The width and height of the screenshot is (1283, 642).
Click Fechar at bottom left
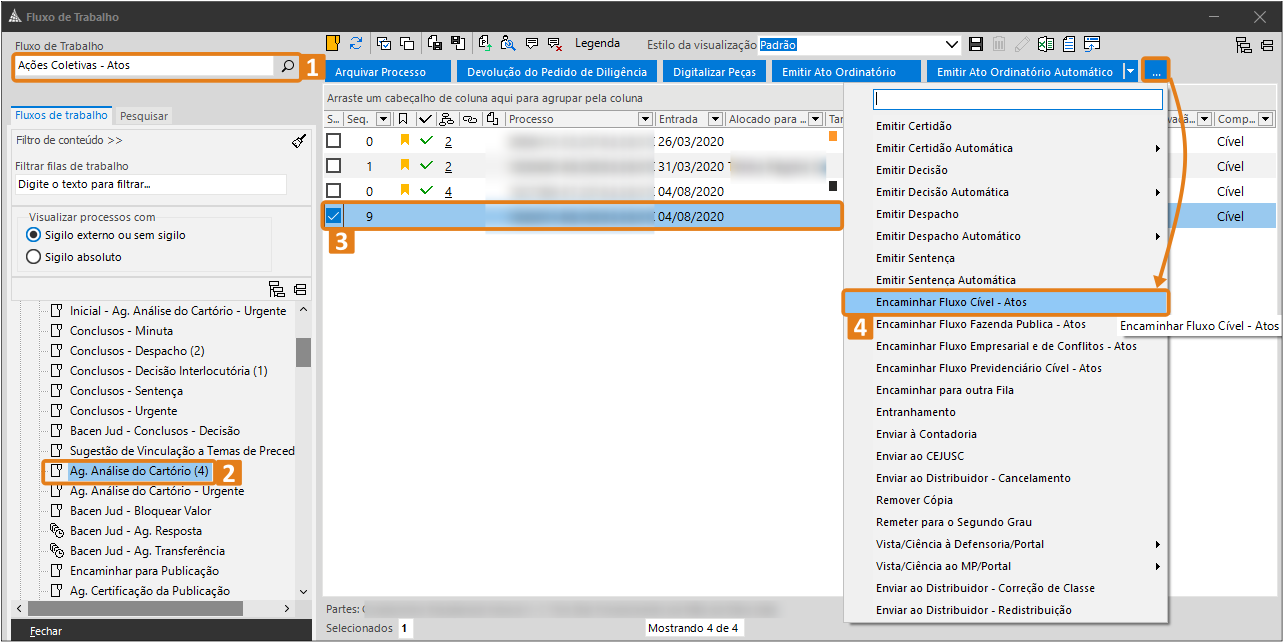(x=46, y=631)
